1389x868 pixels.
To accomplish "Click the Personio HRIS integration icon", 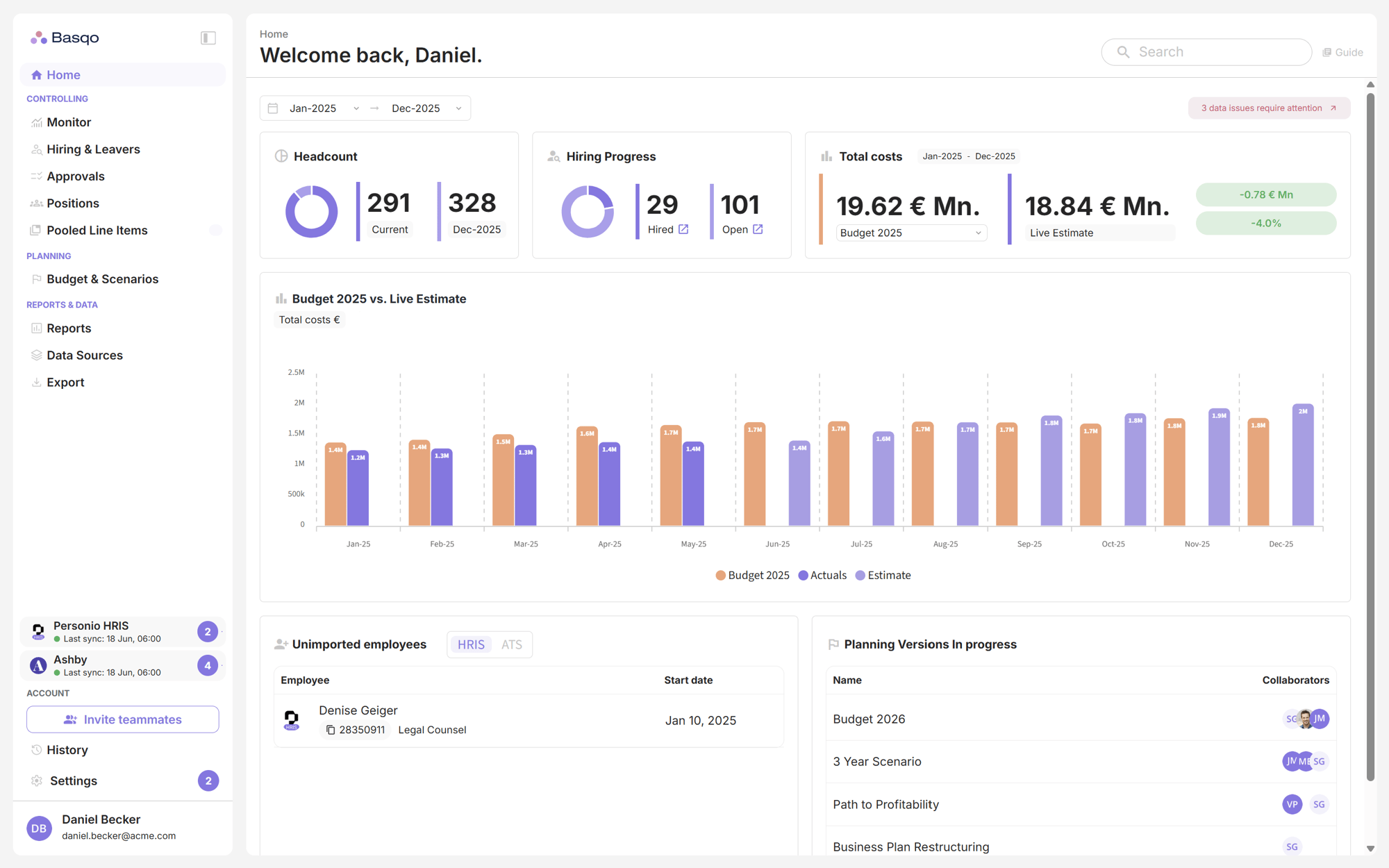I will point(38,631).
